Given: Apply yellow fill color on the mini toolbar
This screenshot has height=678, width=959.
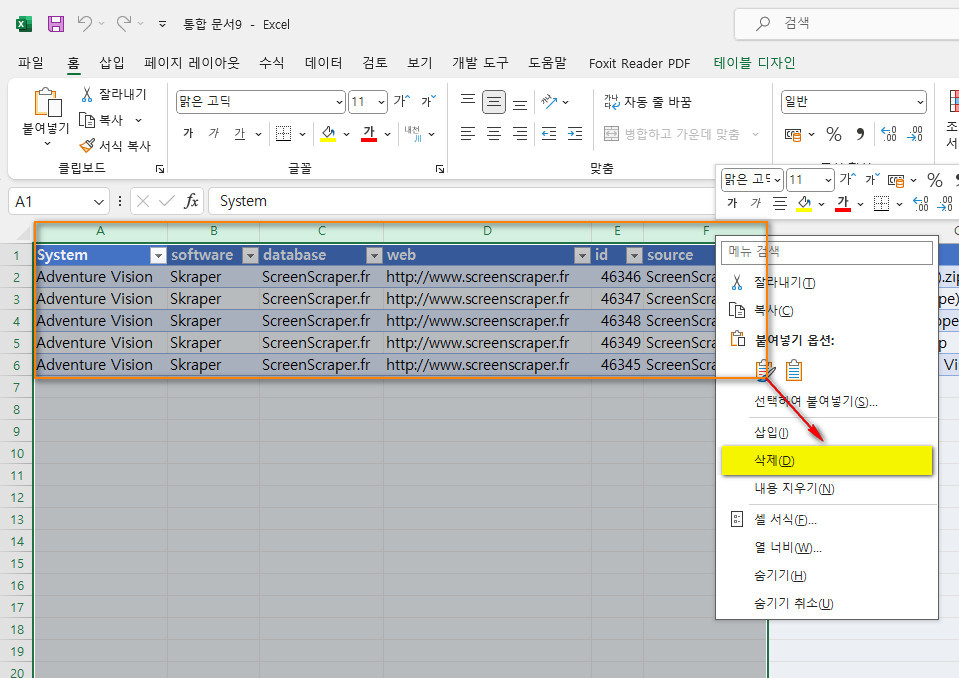Looking at the screenshot, I should [804, 204].
